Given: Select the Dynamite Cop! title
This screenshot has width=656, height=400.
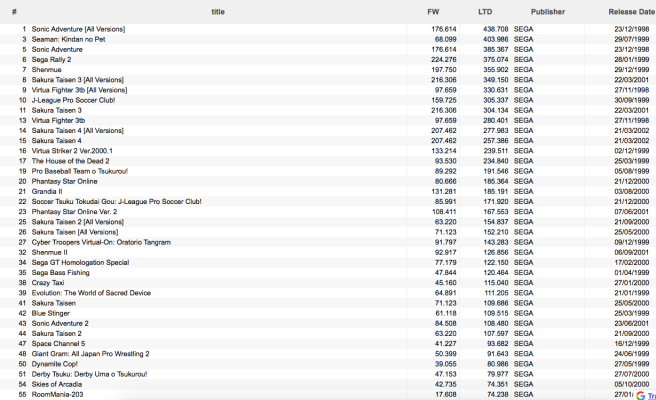Looking at the screenshot, I should [x=55, y=364].
